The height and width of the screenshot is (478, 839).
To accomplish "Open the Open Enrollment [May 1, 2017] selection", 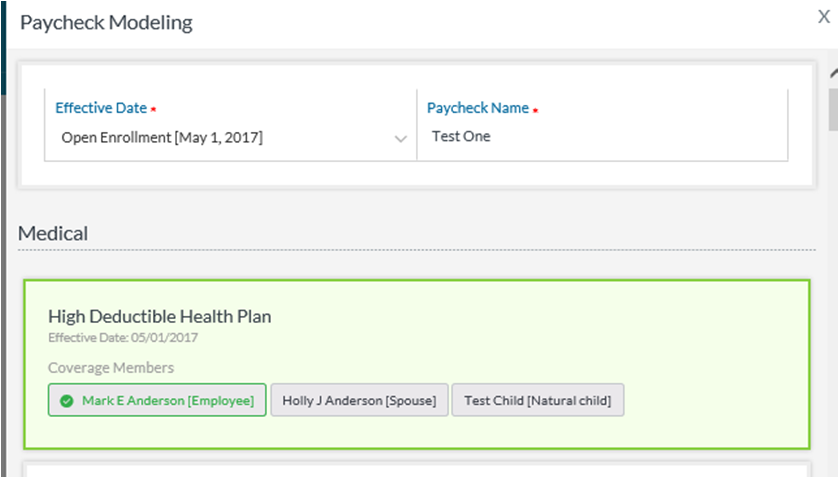I will click(162, 137).
